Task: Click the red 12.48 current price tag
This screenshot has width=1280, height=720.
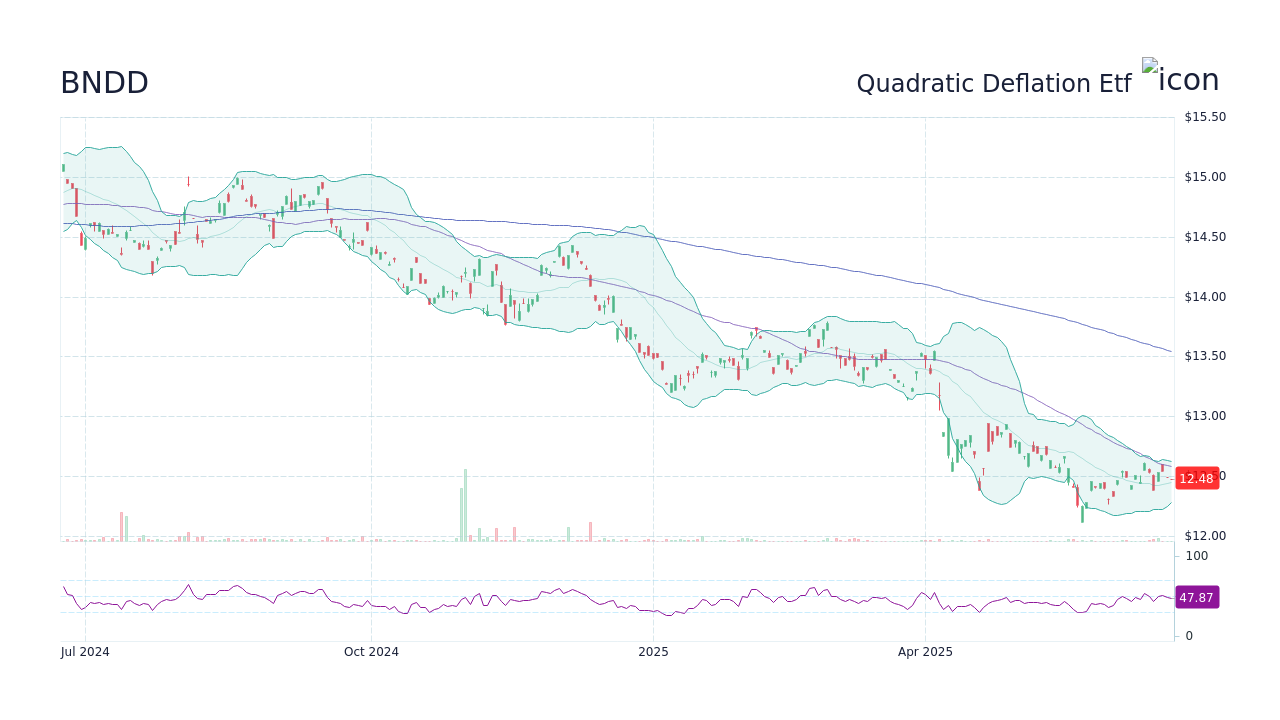Action: (1196, 479)
